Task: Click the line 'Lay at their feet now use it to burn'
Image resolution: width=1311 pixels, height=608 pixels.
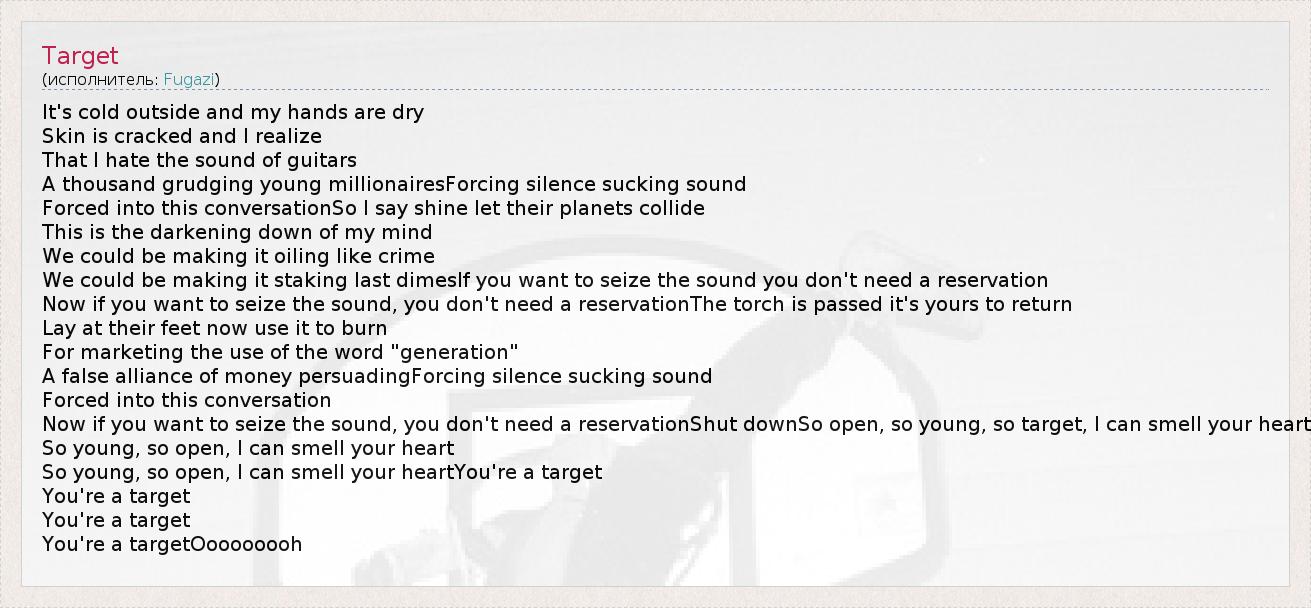Action: [x=214, y=328]
